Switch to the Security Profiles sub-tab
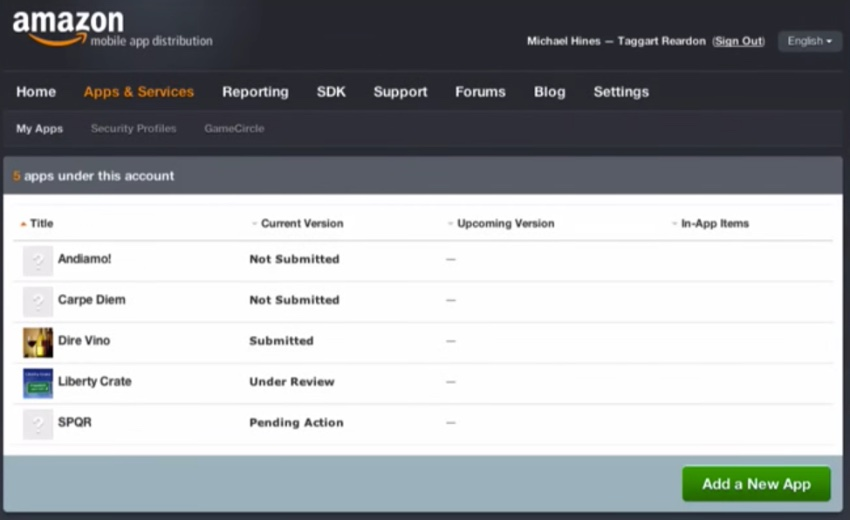Image resolution: width=850 pixels, height=520 pixels. click(133, 129)
